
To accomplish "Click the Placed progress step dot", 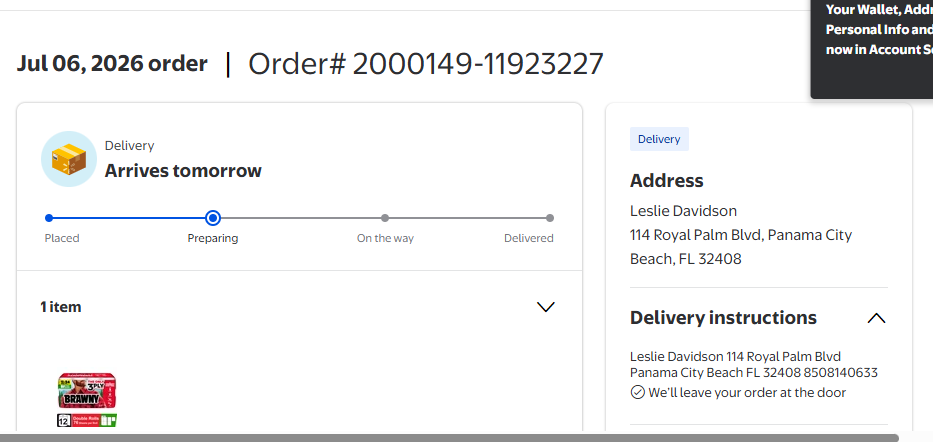I will (x=49, y=218).
